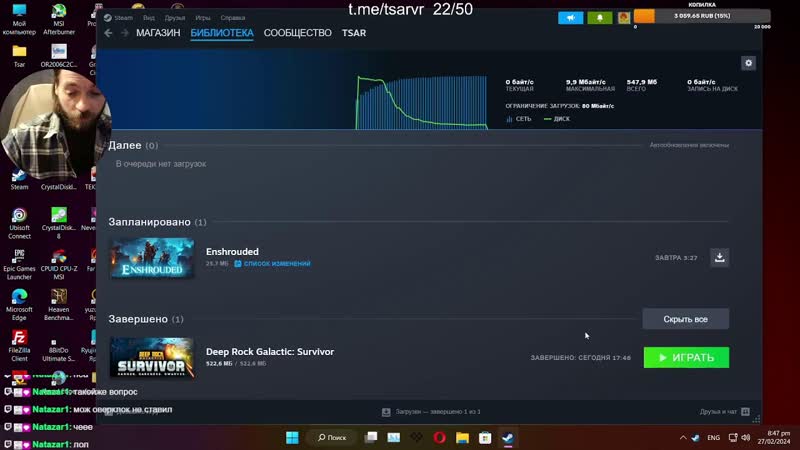
Task: Click the КОПИЛКА donation progress bar
Action: 702,16
